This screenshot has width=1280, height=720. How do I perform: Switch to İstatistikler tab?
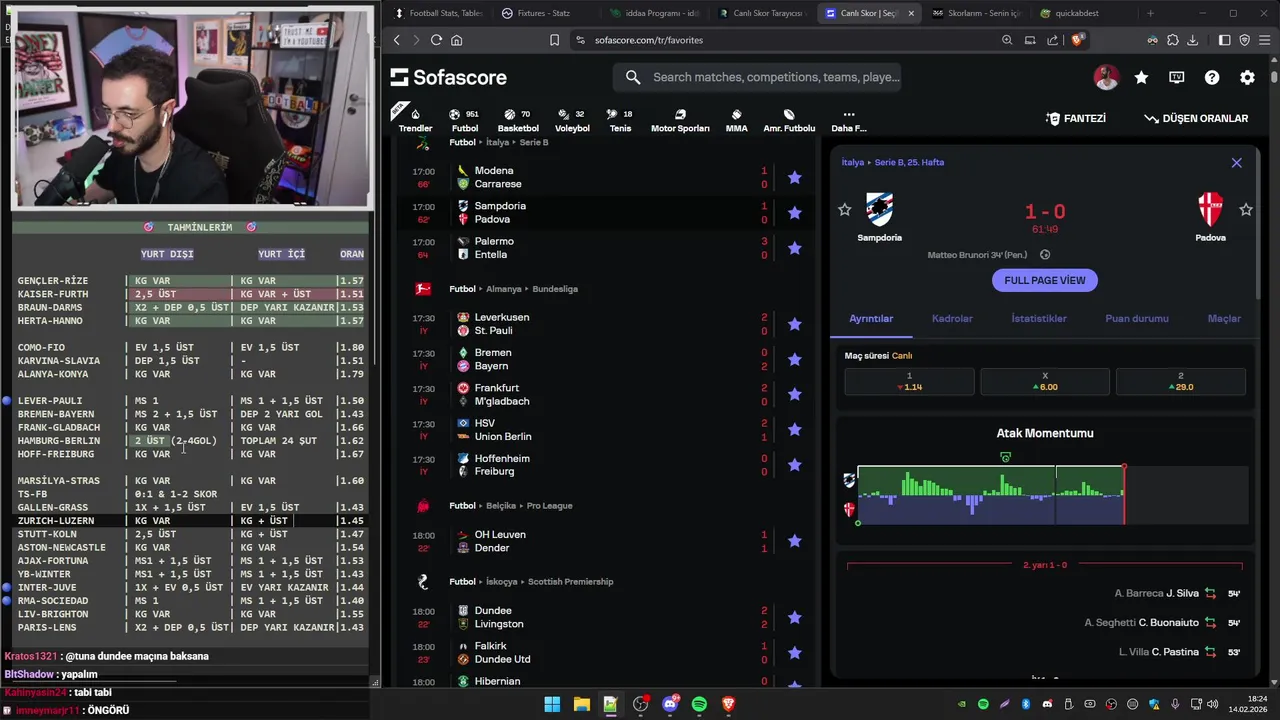click(1039, 318)
